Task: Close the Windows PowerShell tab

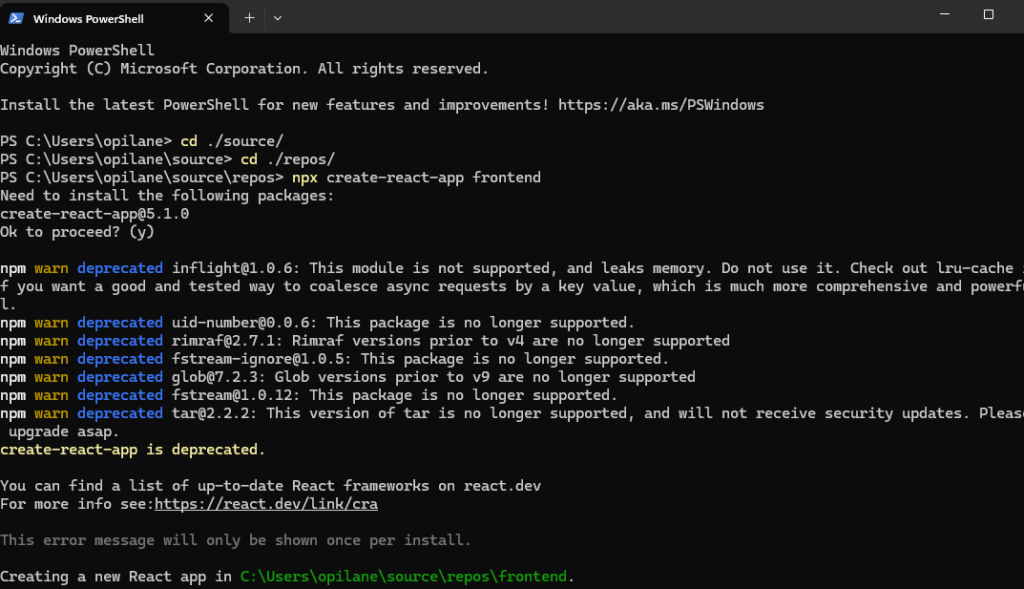Action: [207, 18]
